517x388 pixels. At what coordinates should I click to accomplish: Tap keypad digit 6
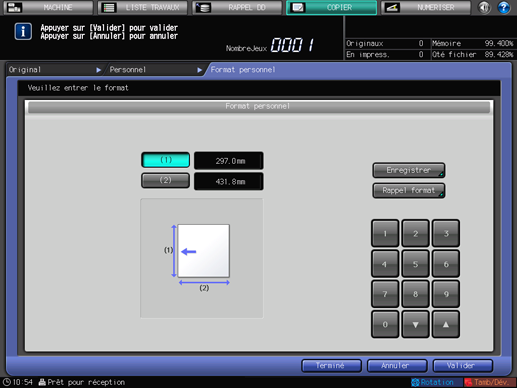coord(446,264)
